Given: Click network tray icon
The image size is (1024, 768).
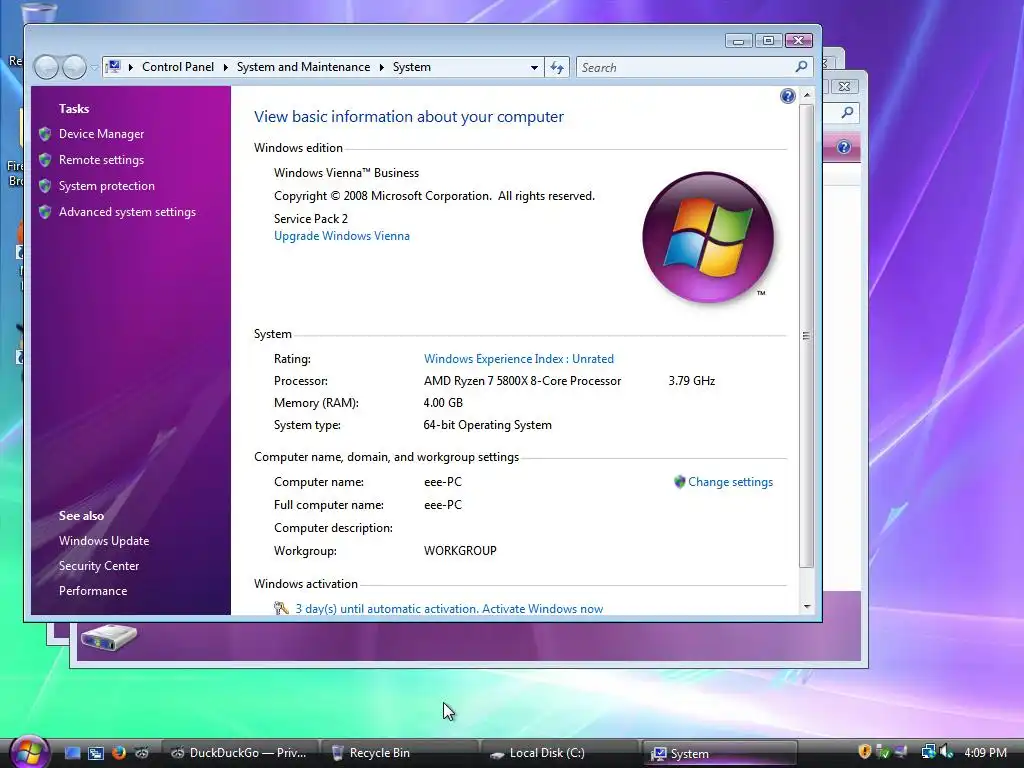Looking at the screenshot, I should pos(928,752).
